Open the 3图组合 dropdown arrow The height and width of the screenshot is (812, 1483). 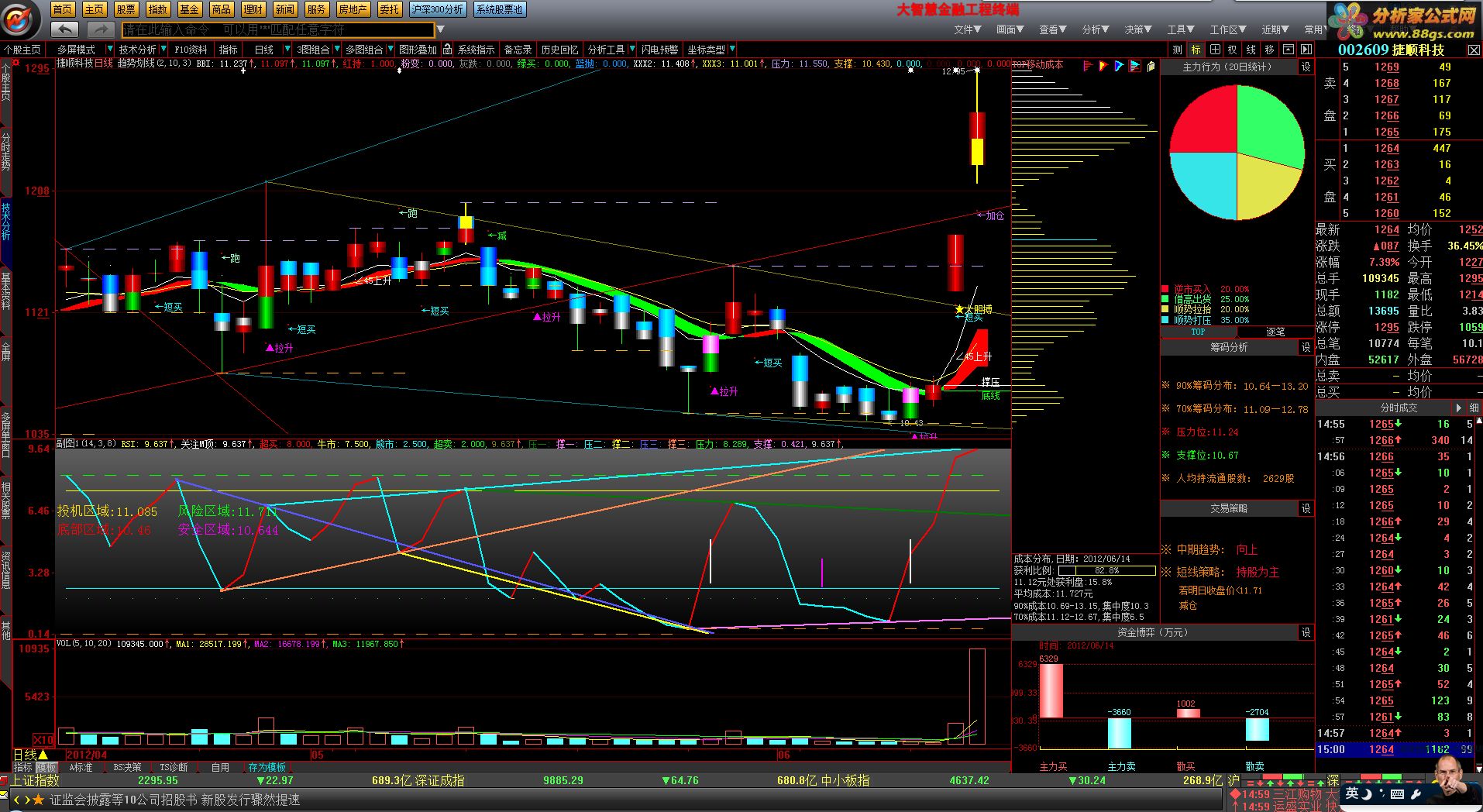click(336, 49)
